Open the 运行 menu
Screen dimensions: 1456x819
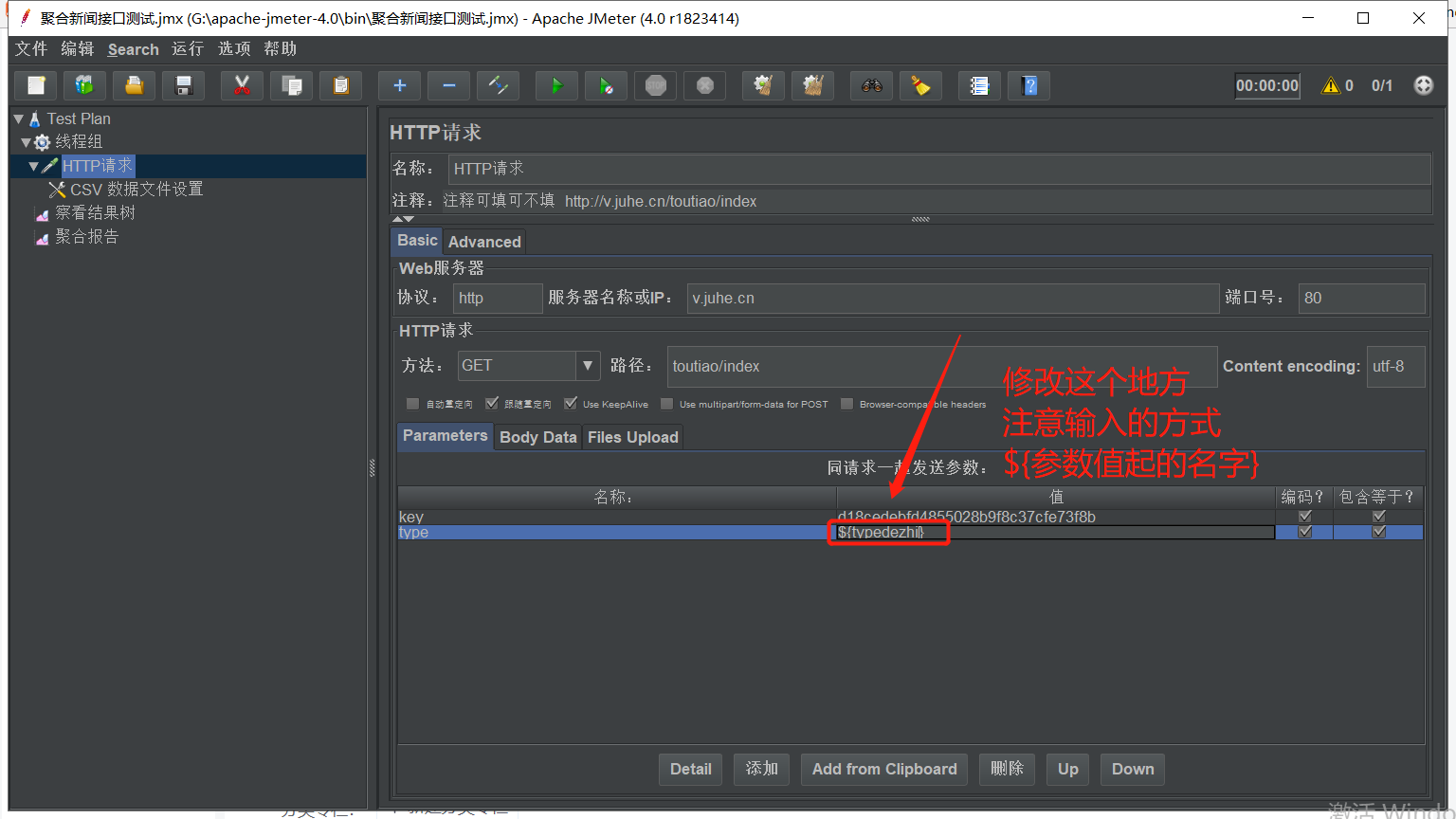[x=188, y=49]
